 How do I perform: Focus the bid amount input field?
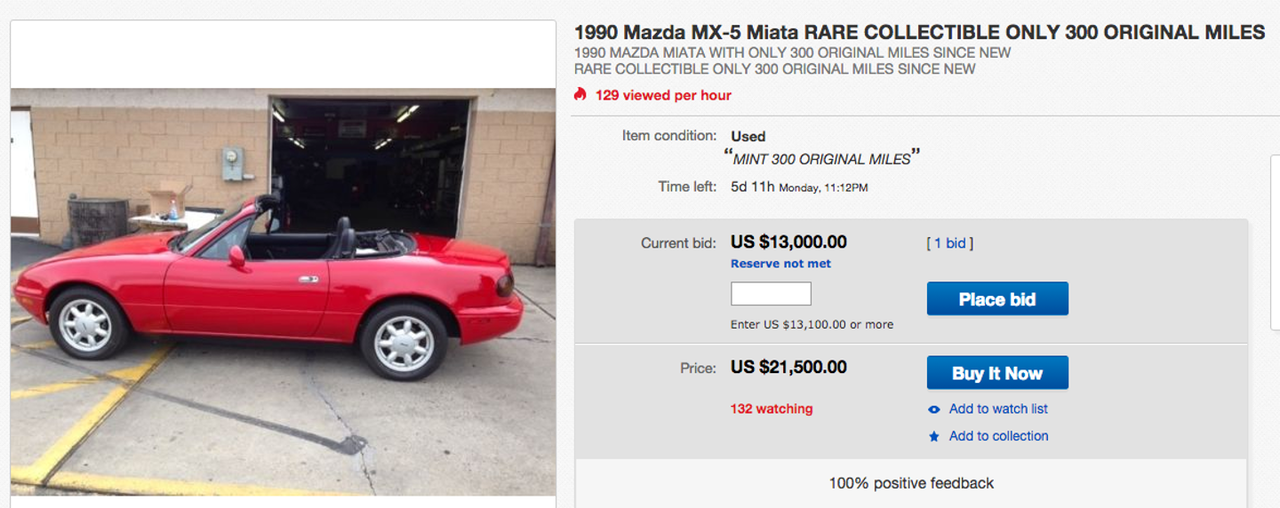tap(771, 294)
